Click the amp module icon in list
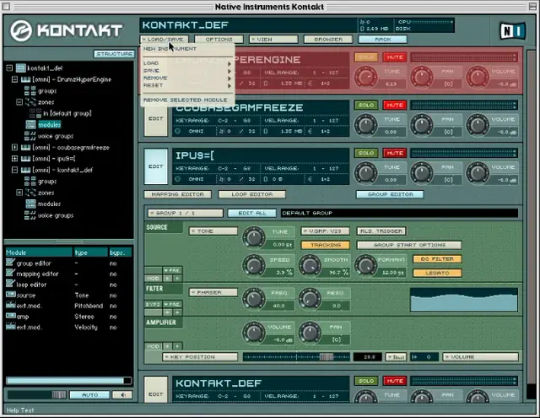The height and width of the screenshot is (418, 540). click(11, 316)
